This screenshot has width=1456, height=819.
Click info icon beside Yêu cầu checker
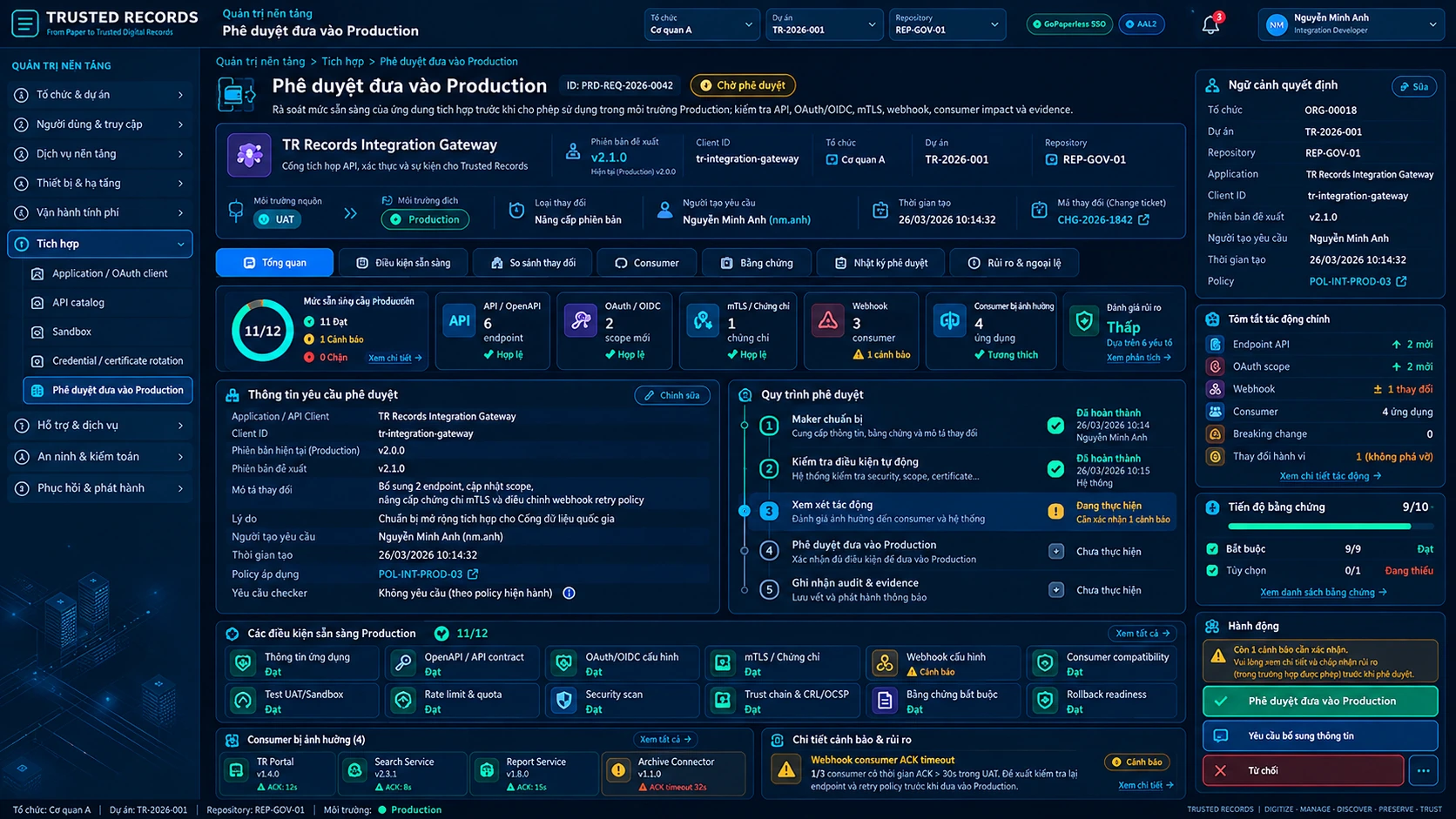tap(569, 593)
